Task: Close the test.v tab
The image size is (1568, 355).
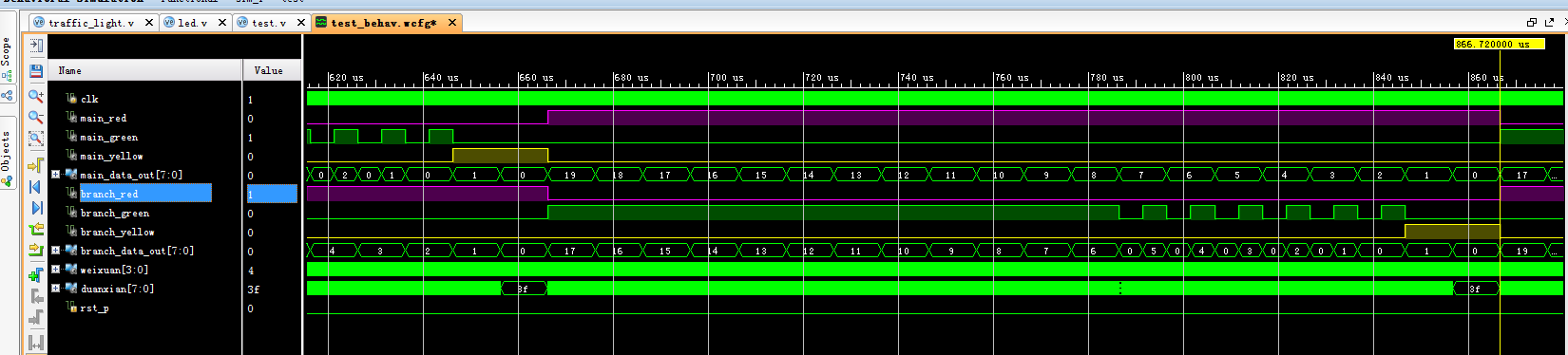Action: coord(300,23)
